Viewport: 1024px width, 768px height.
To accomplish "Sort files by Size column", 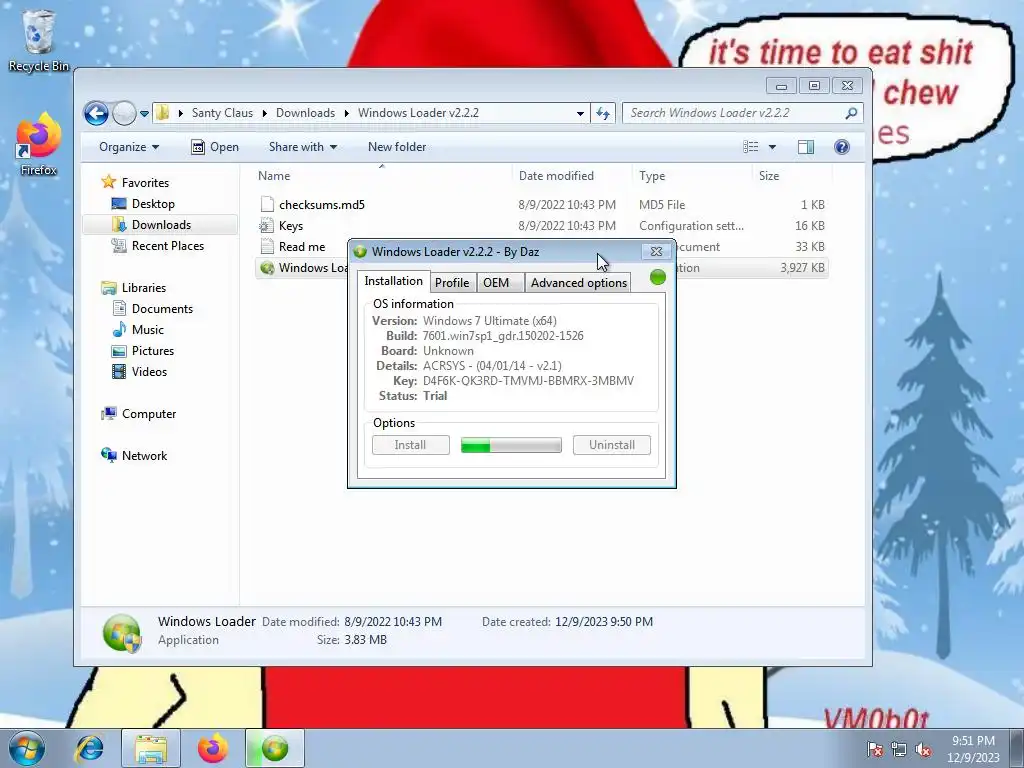I will (792, 176).
